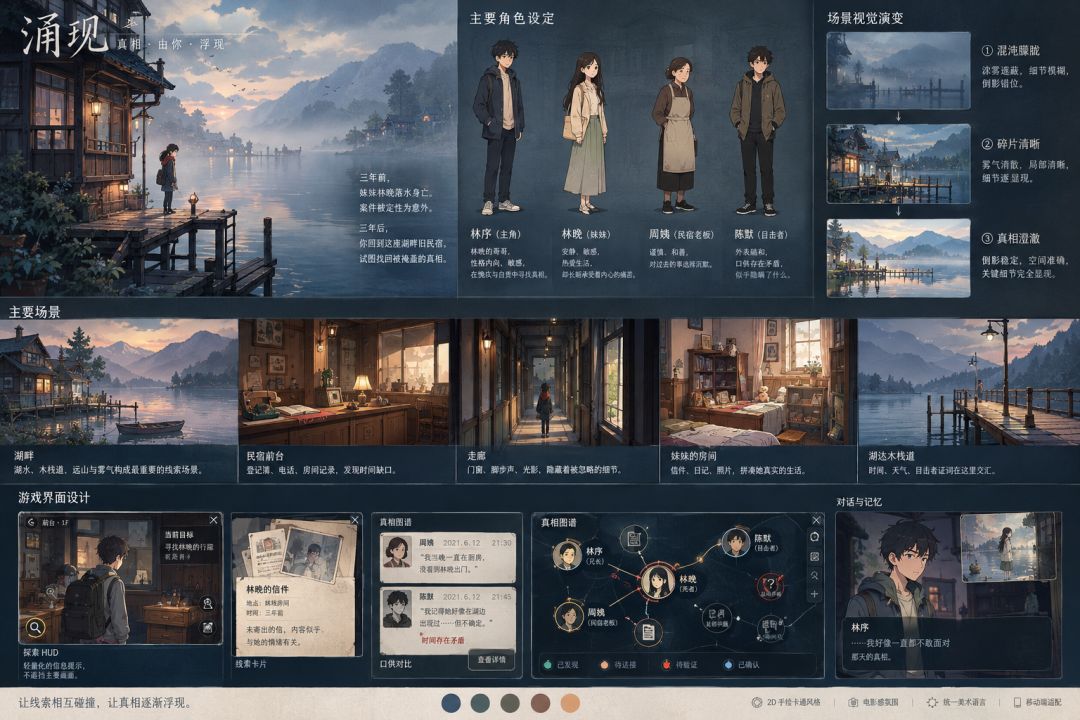Click the phone icon beside 移动端适配
Viewport: 1080px width, 720px height.
point(1017,702)
